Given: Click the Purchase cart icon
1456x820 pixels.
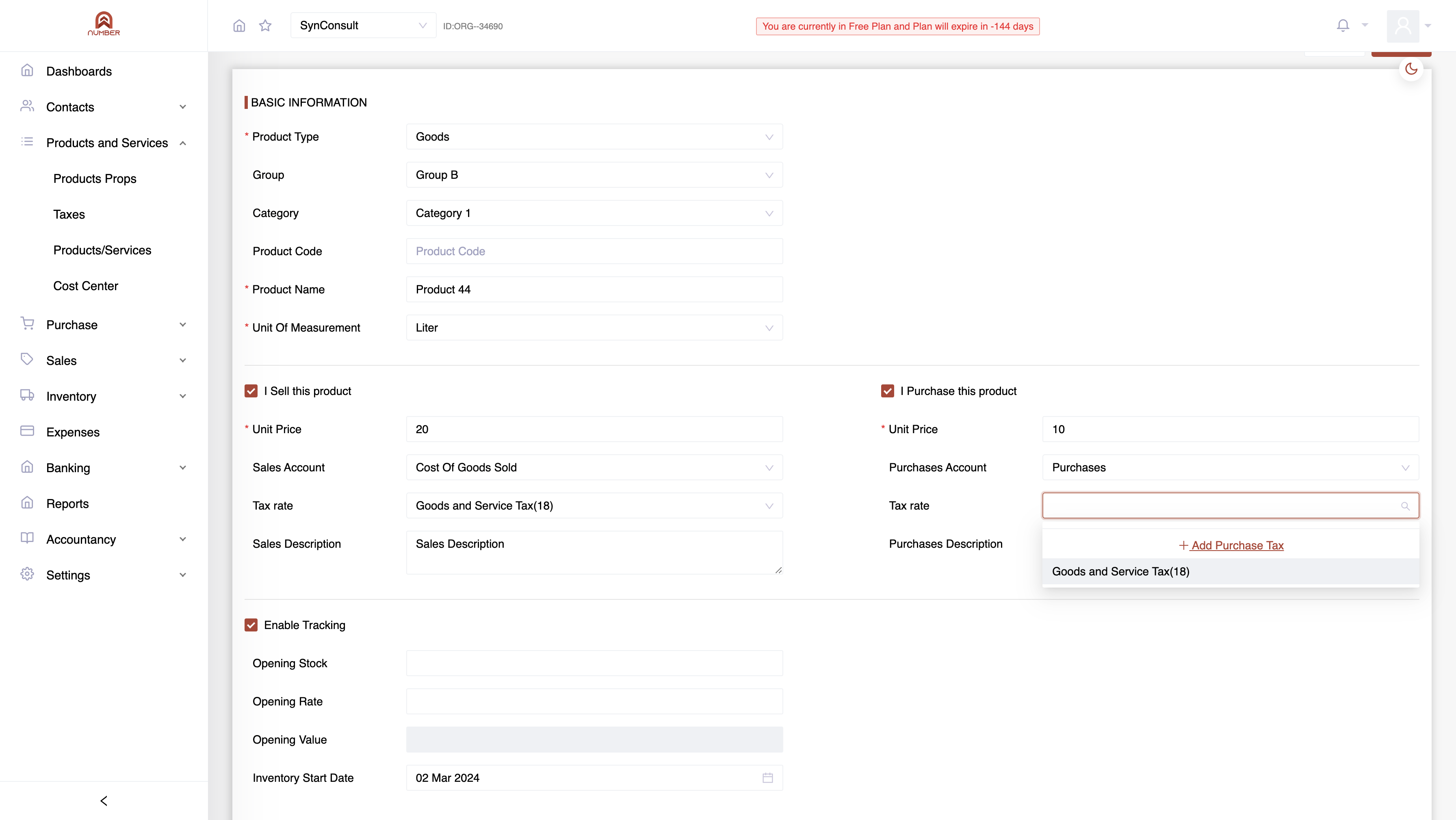Looking at the screenshot, I should 27,323.
